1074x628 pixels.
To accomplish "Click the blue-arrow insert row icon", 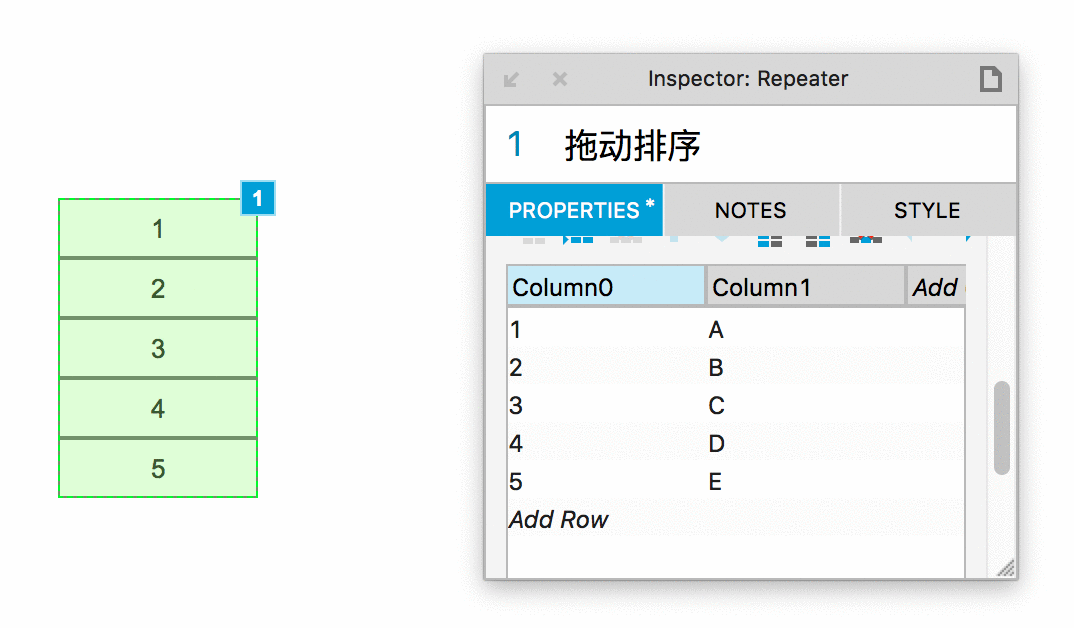I will click(x=578, y=240).
